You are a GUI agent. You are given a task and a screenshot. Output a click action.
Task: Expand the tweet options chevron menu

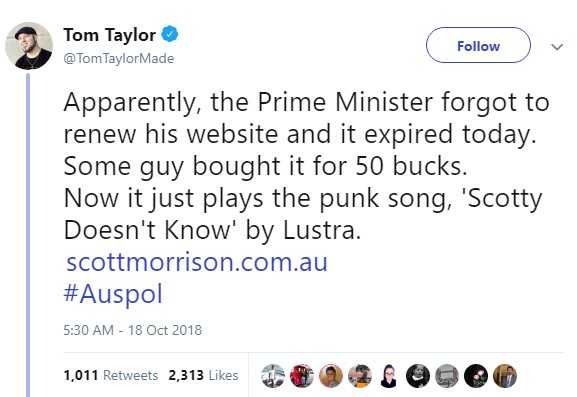tap(557, 47)
